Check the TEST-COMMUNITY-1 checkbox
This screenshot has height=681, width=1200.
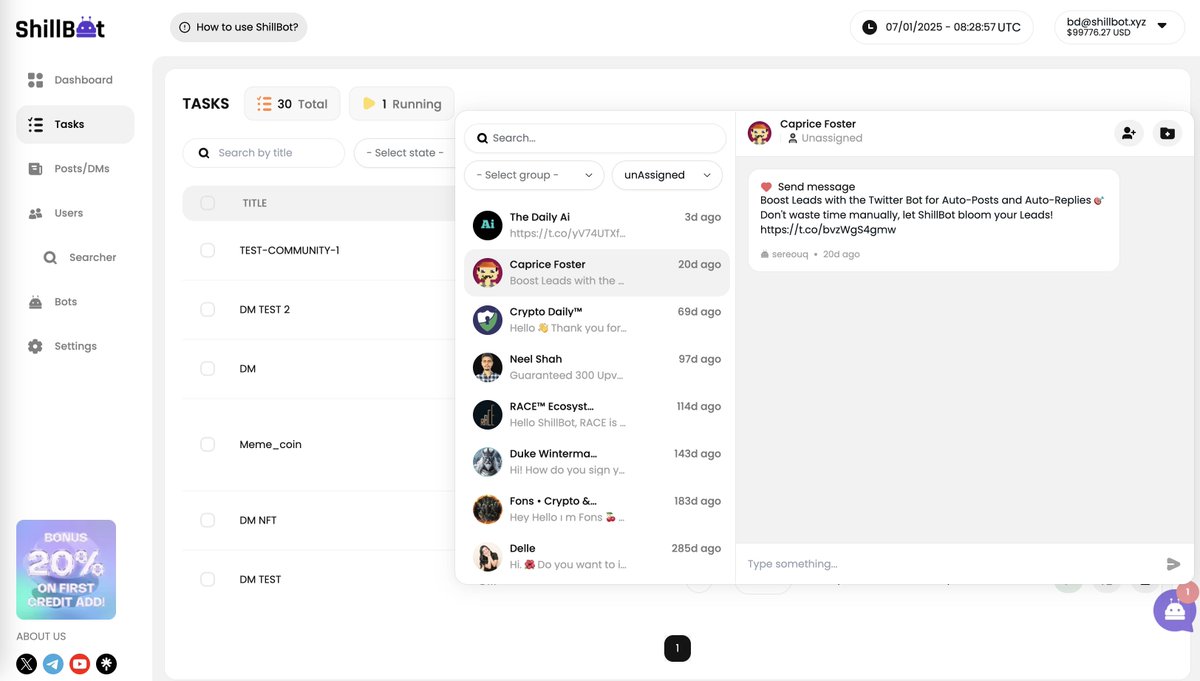[207, 250]
